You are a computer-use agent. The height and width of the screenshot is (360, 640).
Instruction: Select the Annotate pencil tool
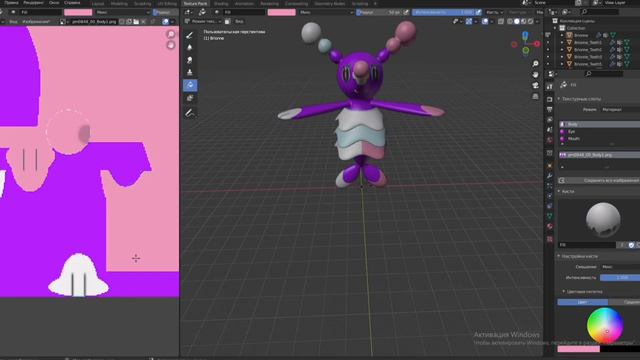(190, 113)
